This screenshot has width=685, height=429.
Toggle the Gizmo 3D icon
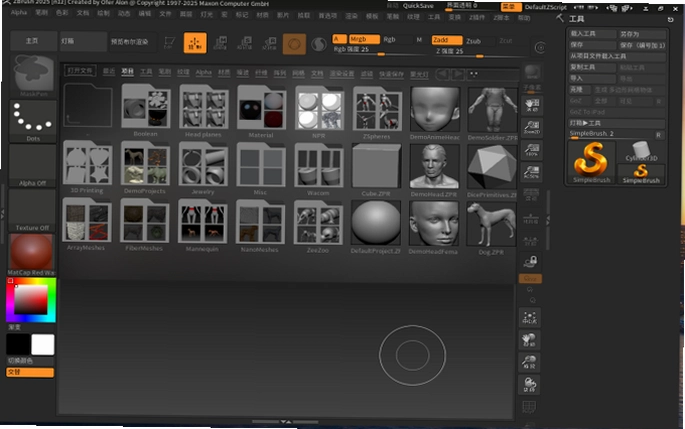pyautogui.click(x=294, y=44)
